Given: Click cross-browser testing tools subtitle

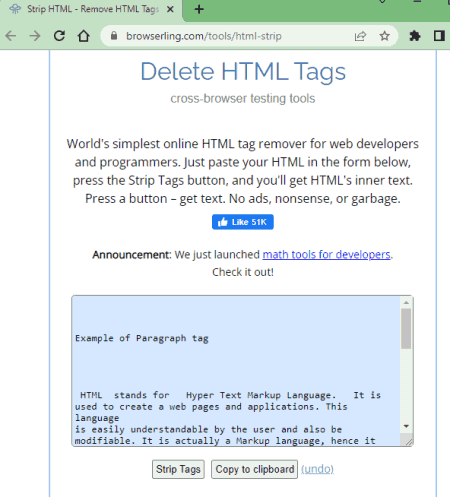Looking at the screenshot, I should coord(243,99).
